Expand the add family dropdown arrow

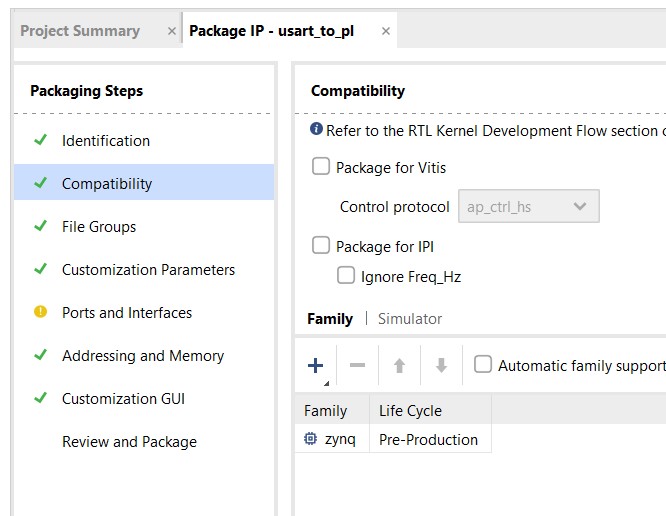tap(324, 382)
